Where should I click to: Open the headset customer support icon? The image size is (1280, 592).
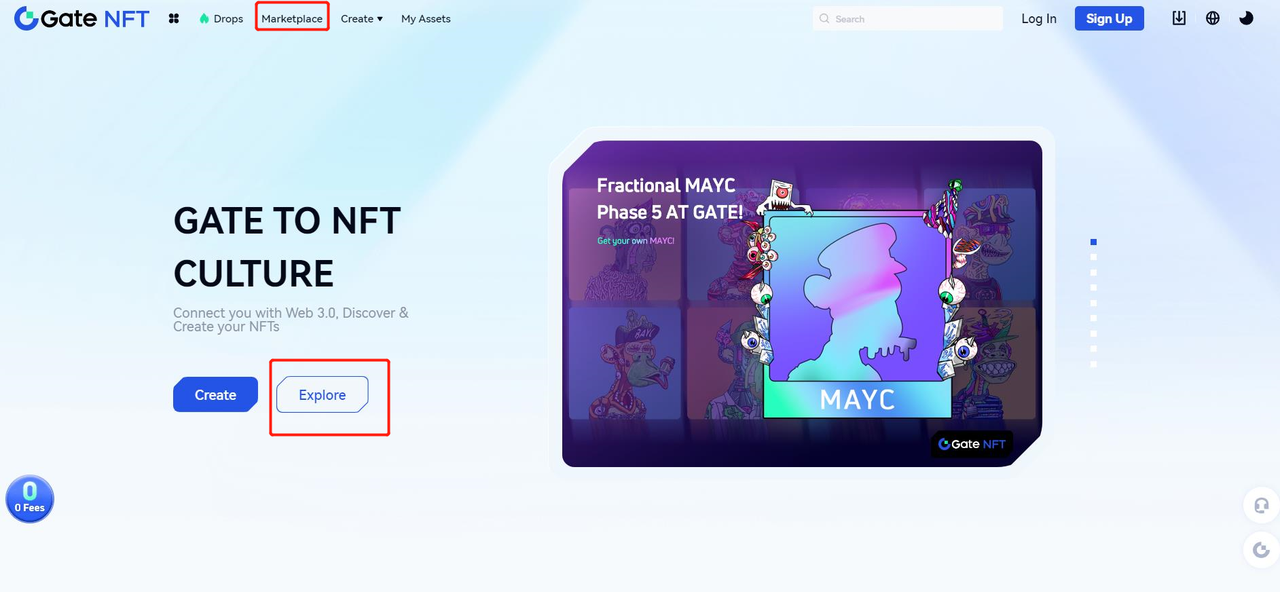(1261, 505)
